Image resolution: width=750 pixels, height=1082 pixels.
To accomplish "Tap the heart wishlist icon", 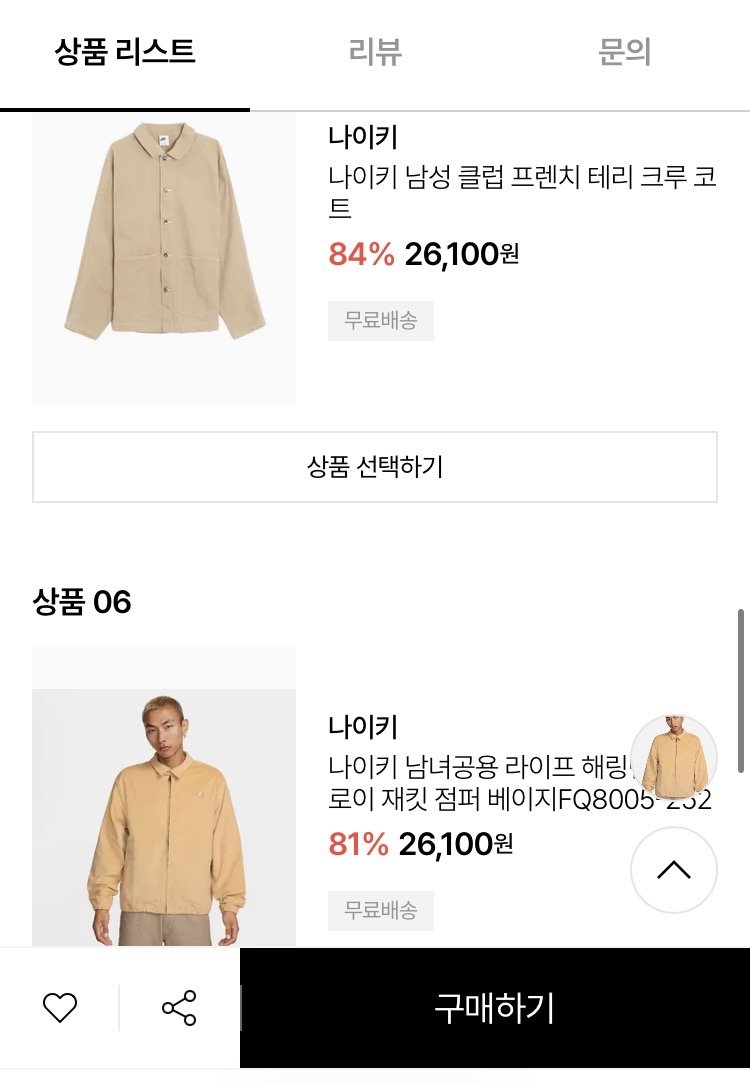I will [x=60, y=1008].
